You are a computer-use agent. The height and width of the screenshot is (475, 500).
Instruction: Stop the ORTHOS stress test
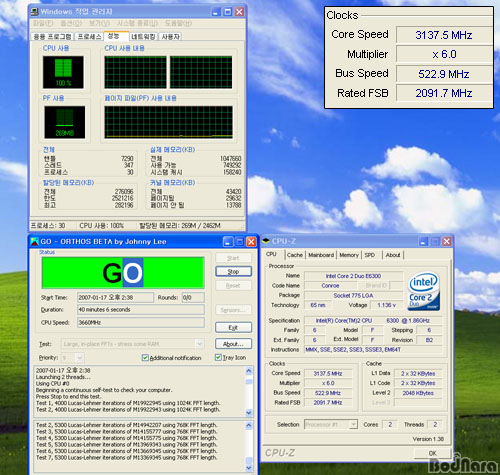(x=233, y=271)
